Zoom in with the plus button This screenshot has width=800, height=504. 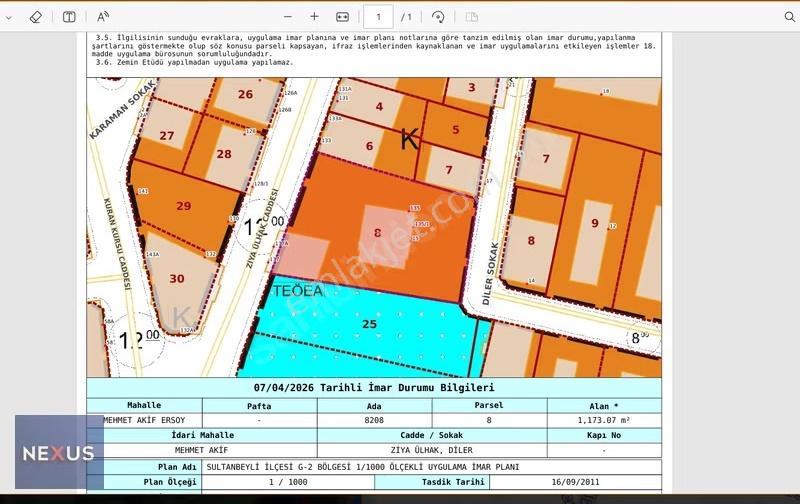coord(314,17)
